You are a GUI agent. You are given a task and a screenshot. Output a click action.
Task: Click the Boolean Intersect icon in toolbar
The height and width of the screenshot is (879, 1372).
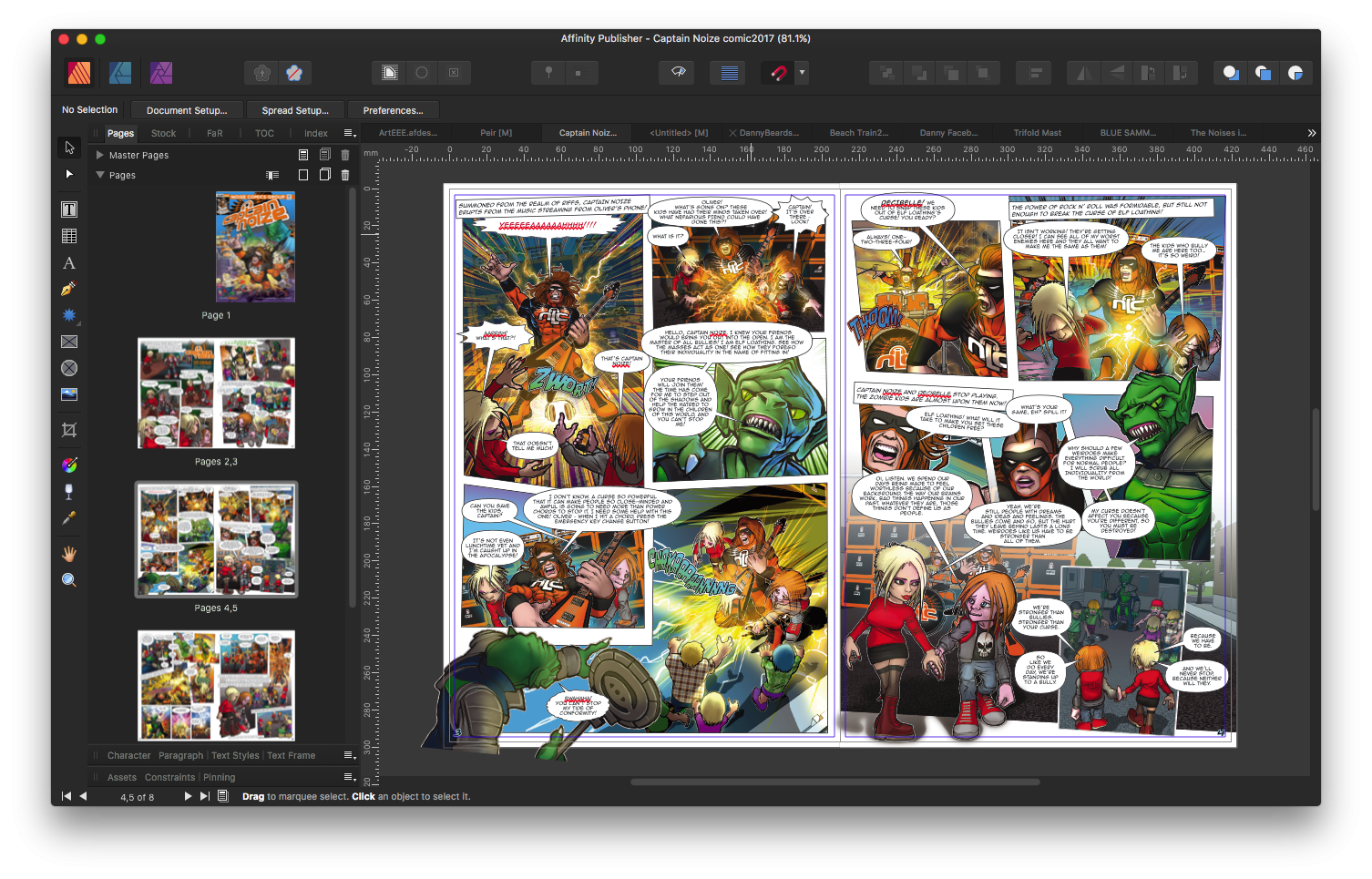(x=1295, y=73)
